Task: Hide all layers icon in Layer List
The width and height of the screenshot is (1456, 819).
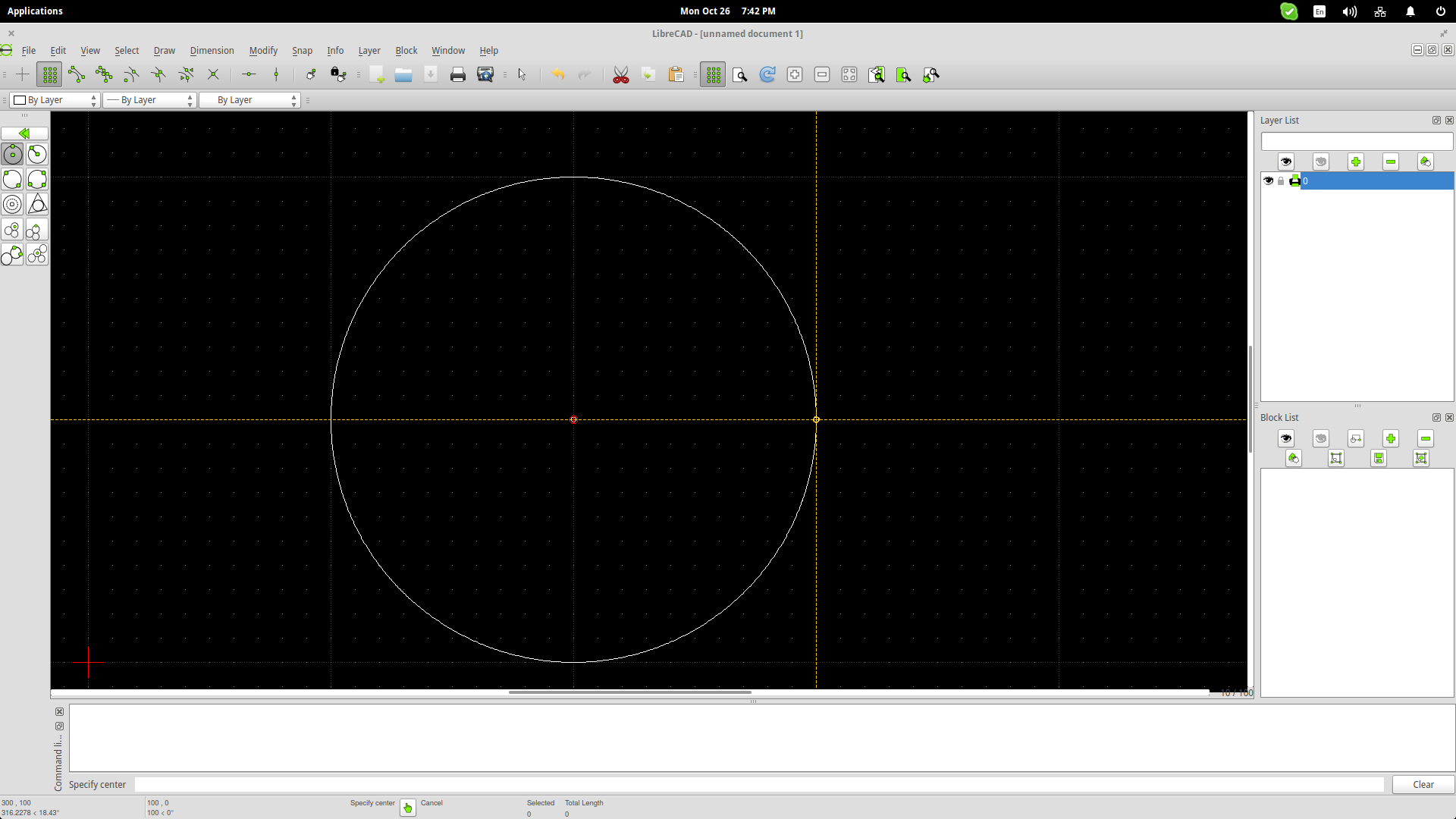Action: pyautogui.click(x=1321, y=162)
